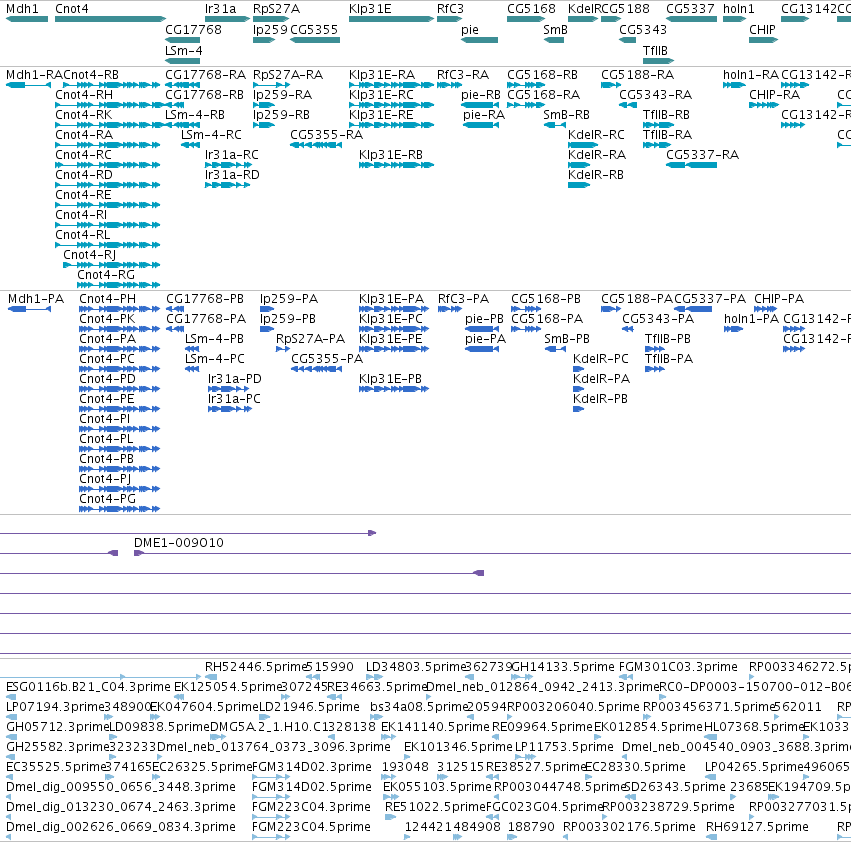Click transcript LSm-4-RC
Image resolution: width=851 pixels, height=842 pixels.
tap(211, 135)
